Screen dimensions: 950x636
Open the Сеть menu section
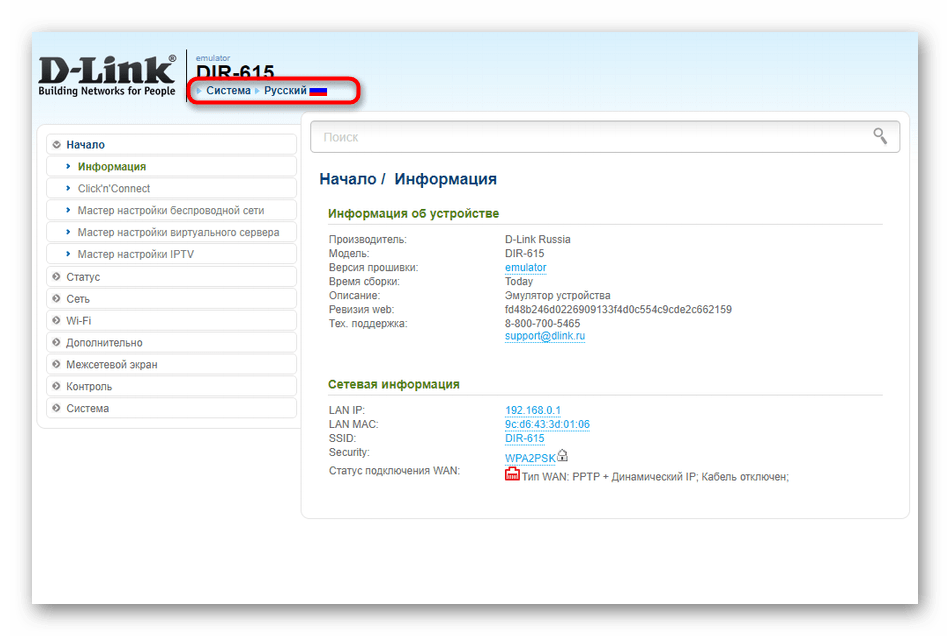point(171,299)
